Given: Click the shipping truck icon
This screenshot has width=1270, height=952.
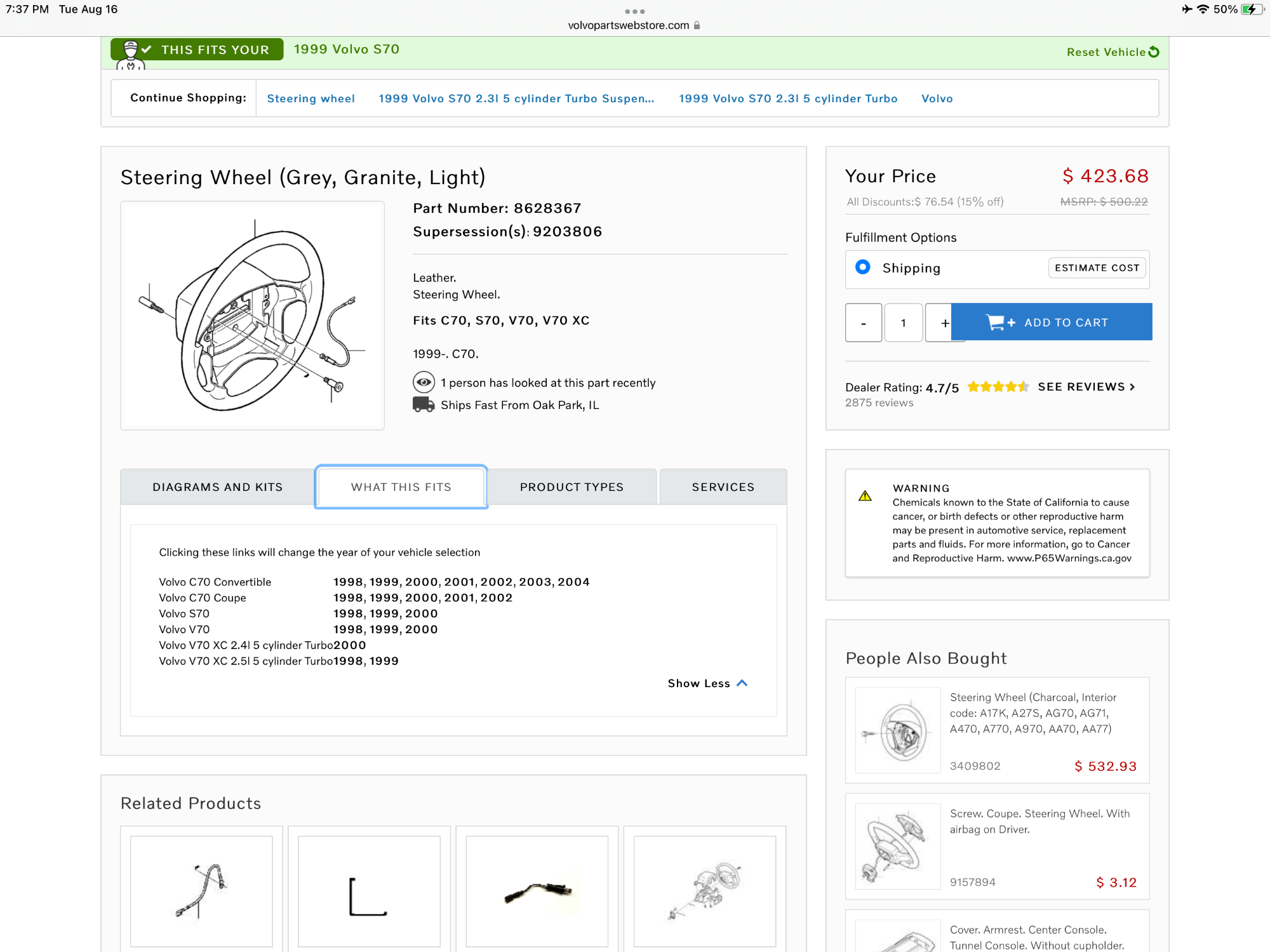Looking at the screenshot, I should pyautogui.click(x=423, y=405).
